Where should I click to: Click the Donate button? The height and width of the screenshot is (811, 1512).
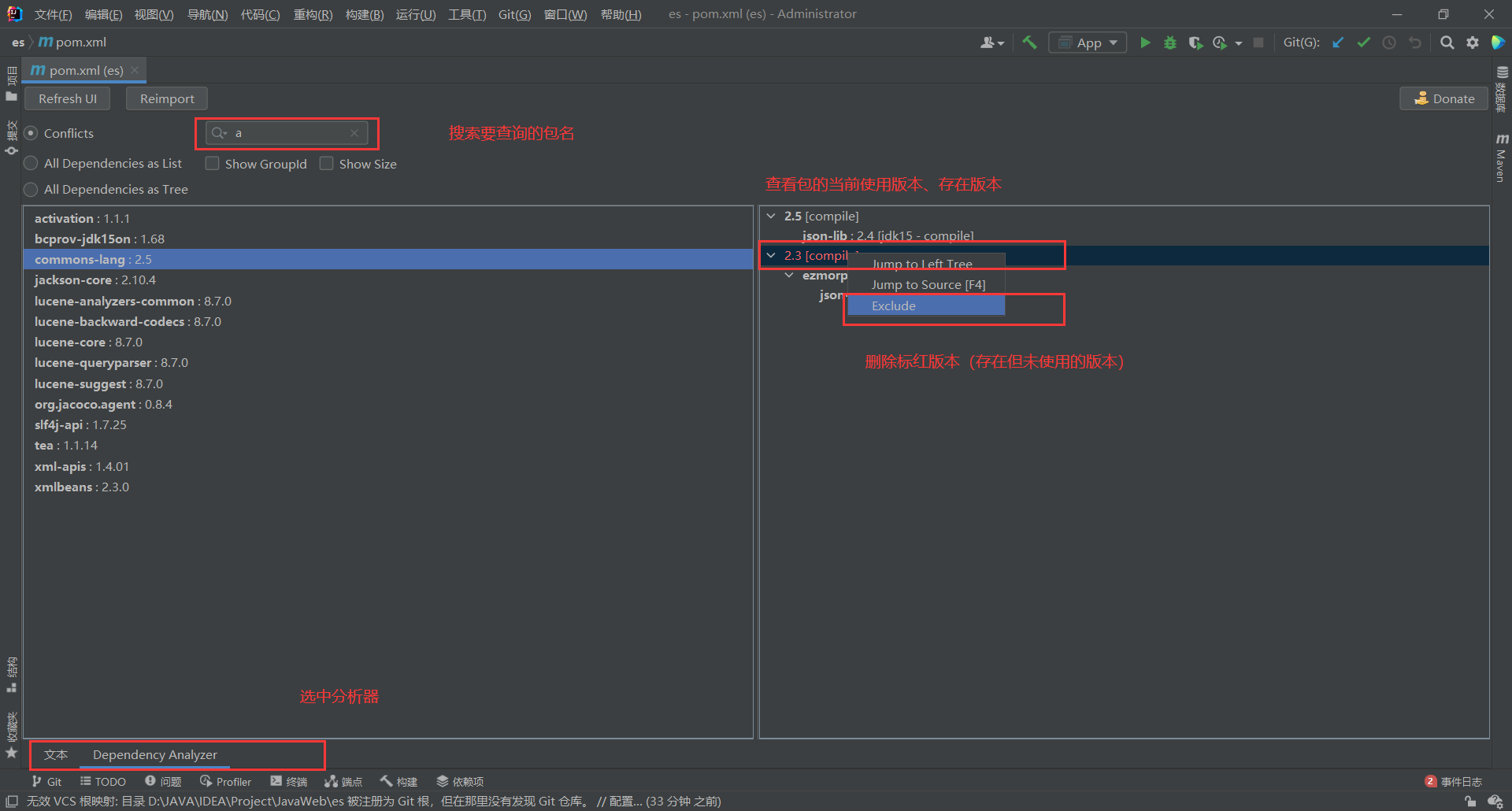click(1443, 98)
